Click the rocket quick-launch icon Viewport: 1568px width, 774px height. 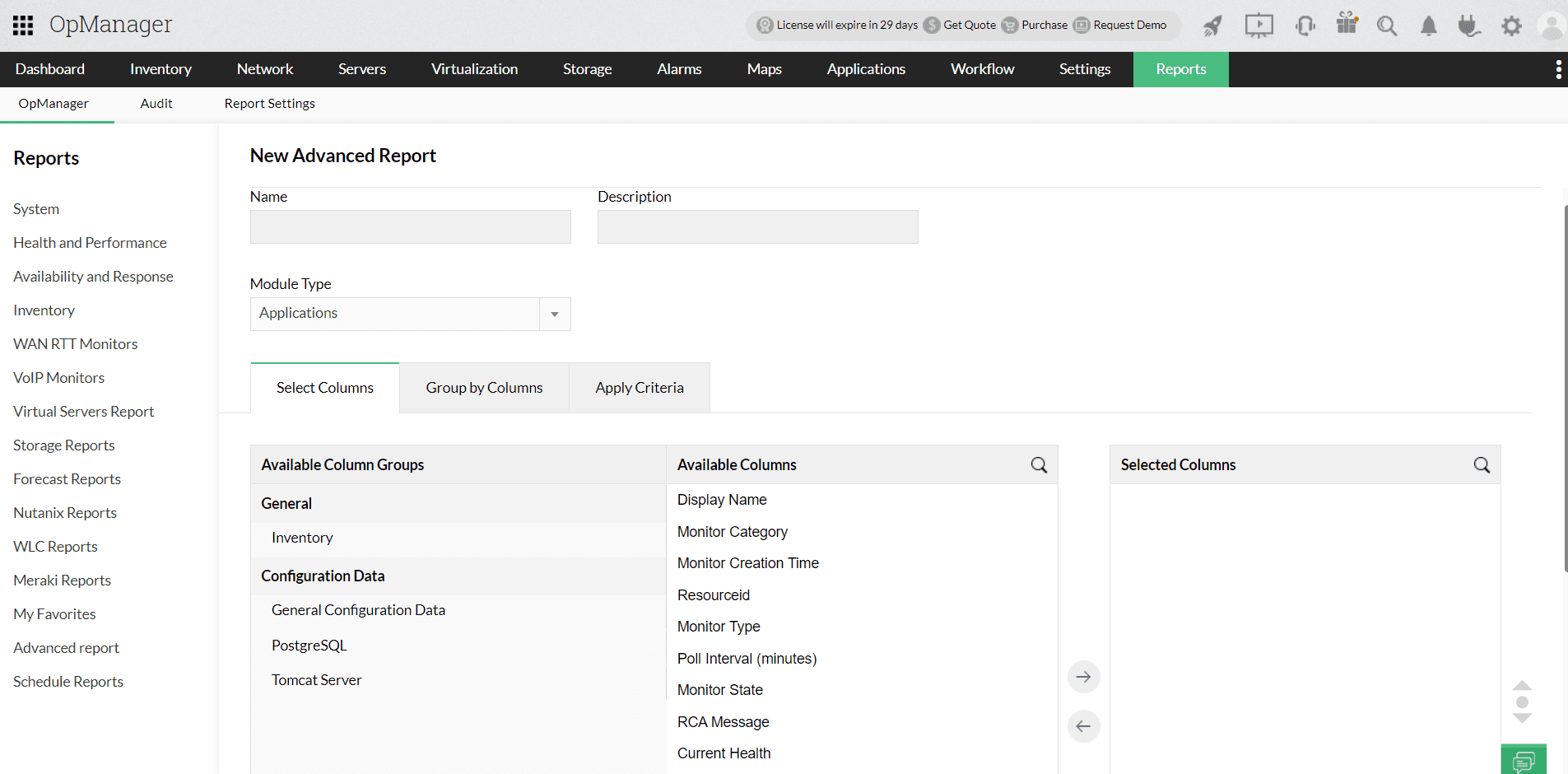[x=1212, y=26]
